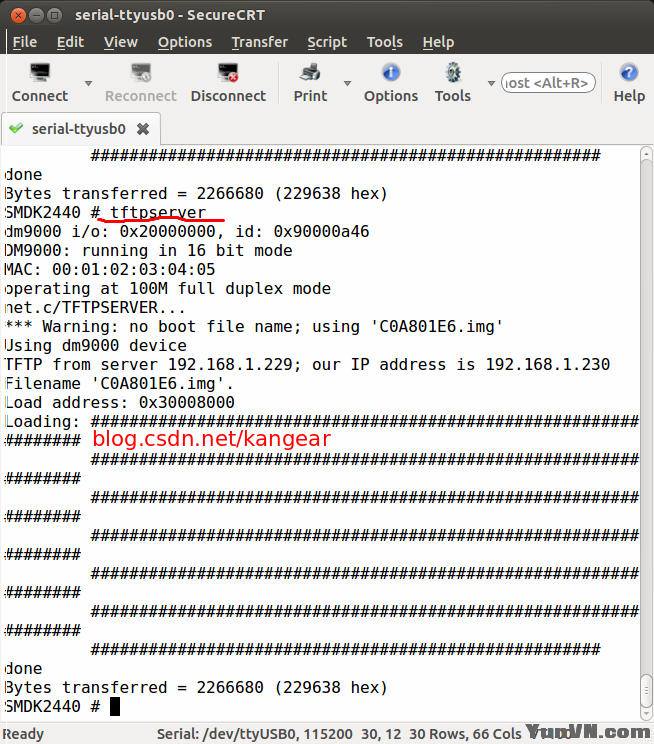Close the serial-ttyusb0 tab
The image size is (654, 744).
click(143, 129)
